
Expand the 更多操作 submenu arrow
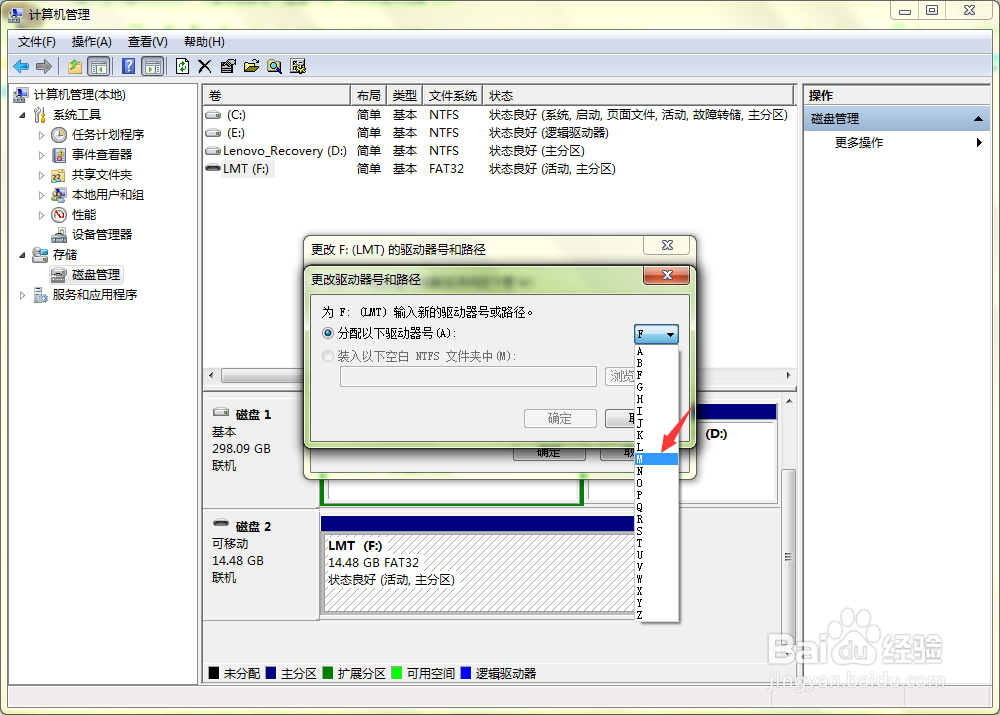(979, 142)
